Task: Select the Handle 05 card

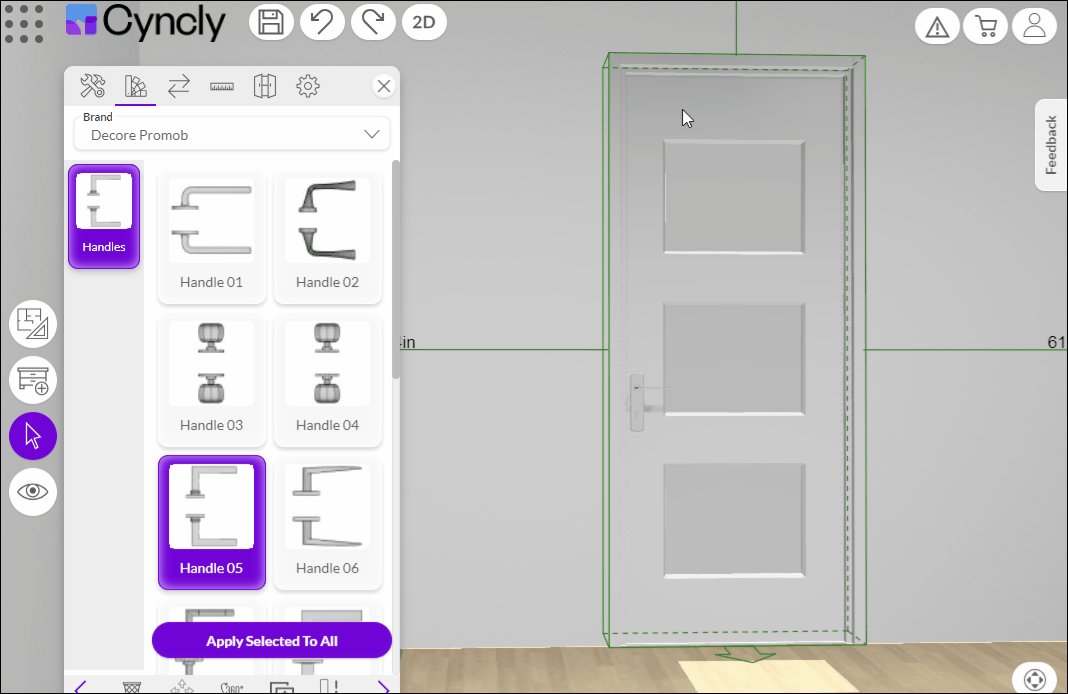Action: 212,522
